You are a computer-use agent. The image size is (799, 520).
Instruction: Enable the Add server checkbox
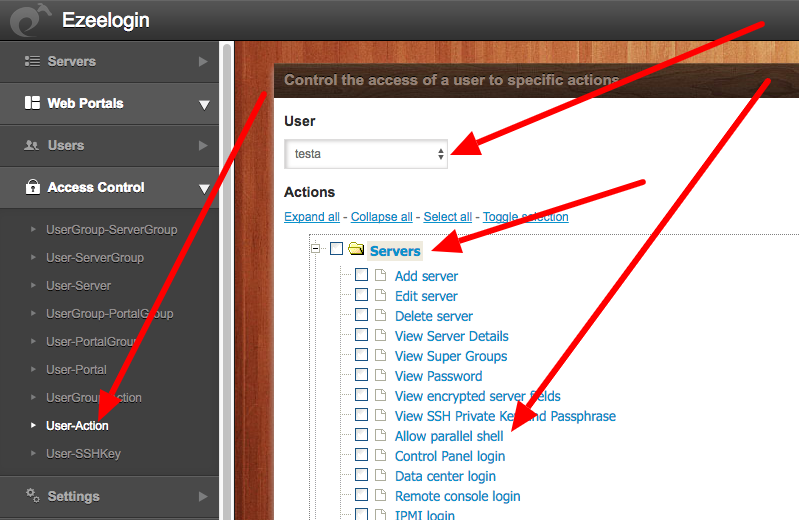(361, 275)
